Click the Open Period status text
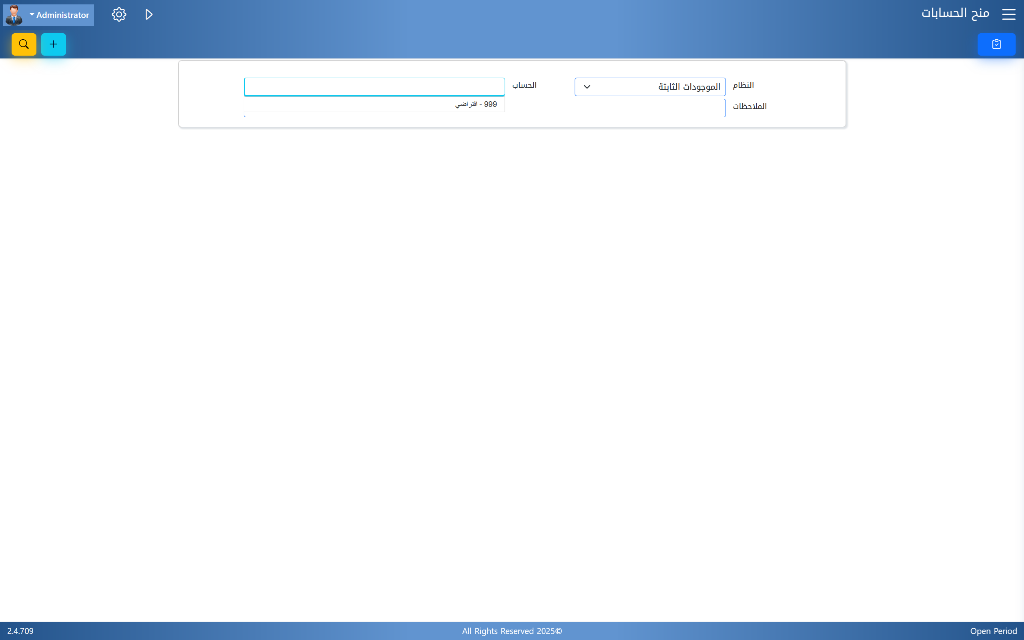The width and height of the screenshot is (1024, 640). pos(993,631)
